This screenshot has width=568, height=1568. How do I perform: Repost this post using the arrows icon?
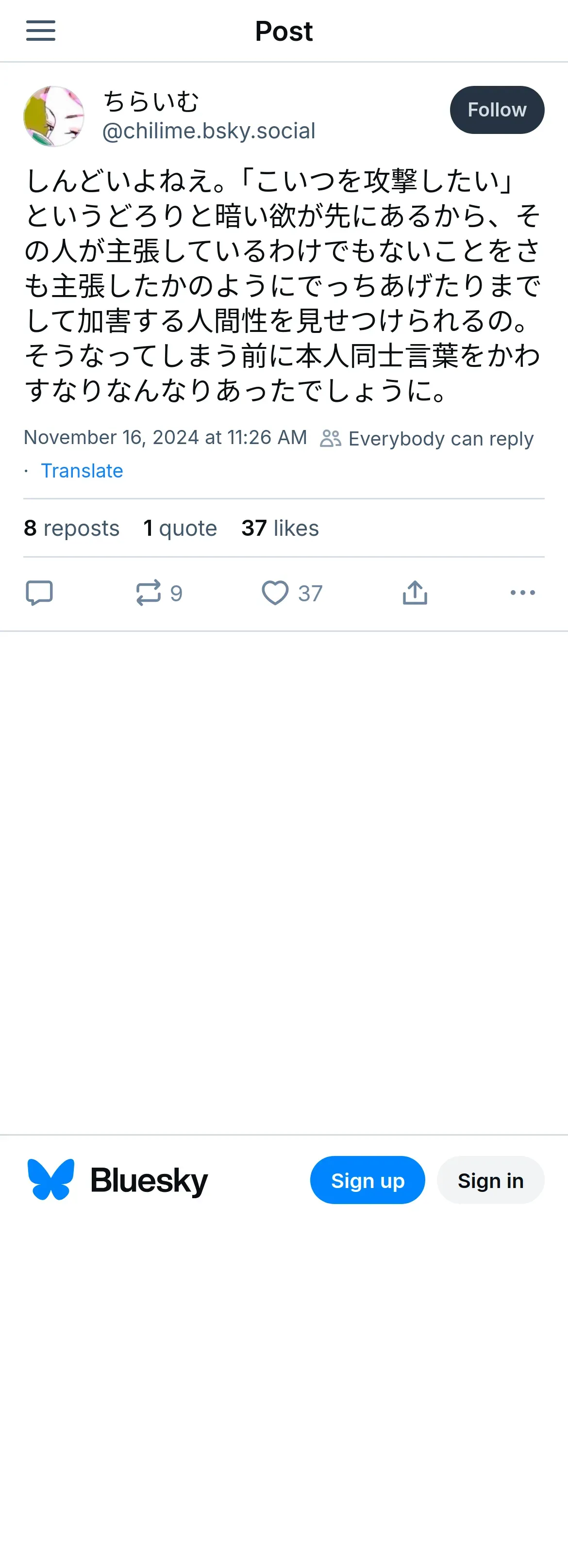pyautogui.click(x=149, y=592)
